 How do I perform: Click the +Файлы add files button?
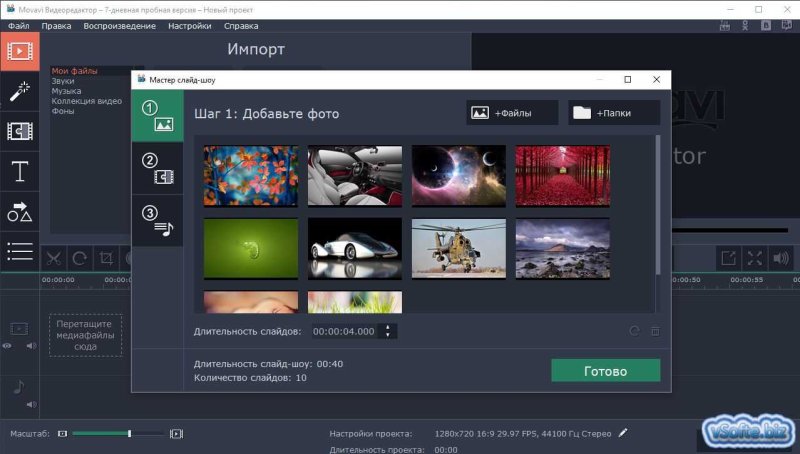point(512,113)
